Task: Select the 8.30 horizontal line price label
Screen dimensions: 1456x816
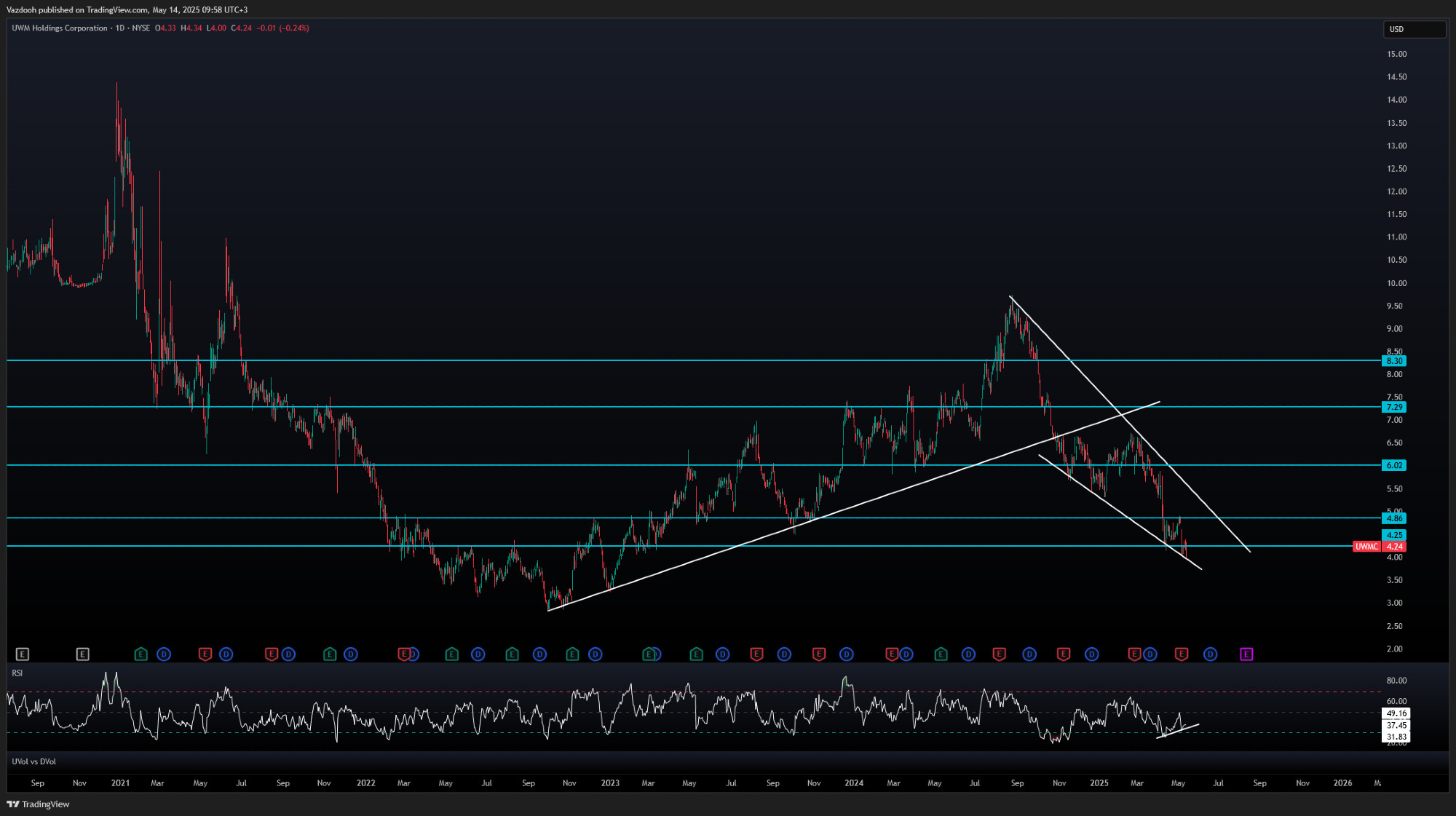Action: 1393,361
